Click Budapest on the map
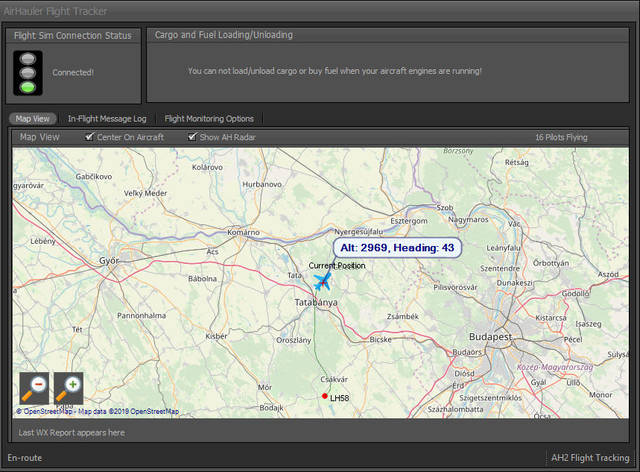 click(x=490, y=337)
